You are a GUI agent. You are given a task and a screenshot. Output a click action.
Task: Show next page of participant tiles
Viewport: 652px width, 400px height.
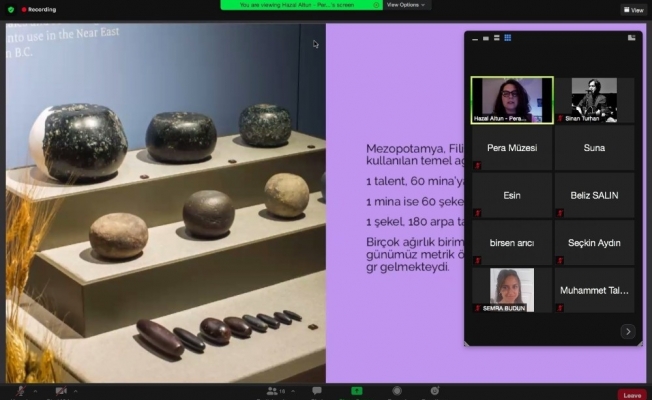click(x=627, y=331)
